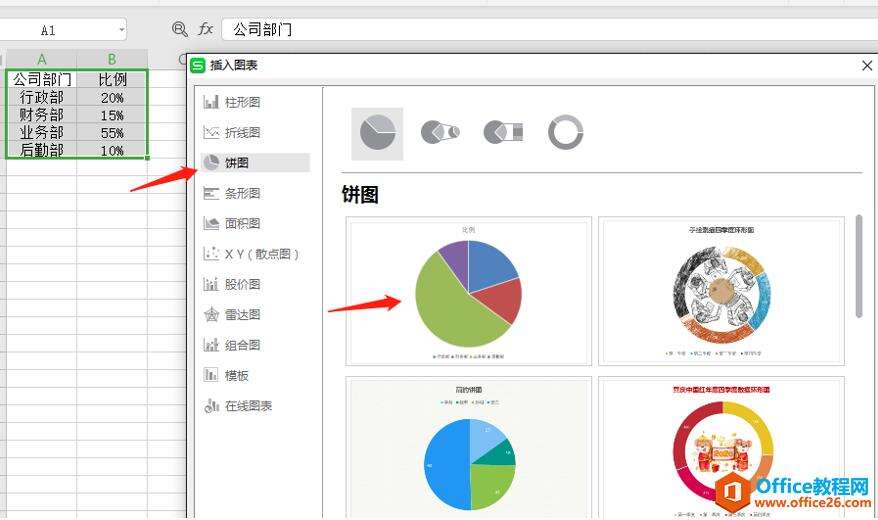Close the 插入图表 dialog
Image resolution: width=878 pixels, height=520 pixels.
[x=867, y=65]
